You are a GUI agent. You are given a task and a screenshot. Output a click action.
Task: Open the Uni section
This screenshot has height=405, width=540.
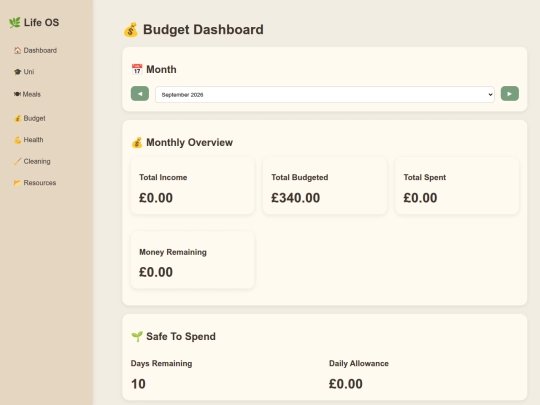coord(24,72)
